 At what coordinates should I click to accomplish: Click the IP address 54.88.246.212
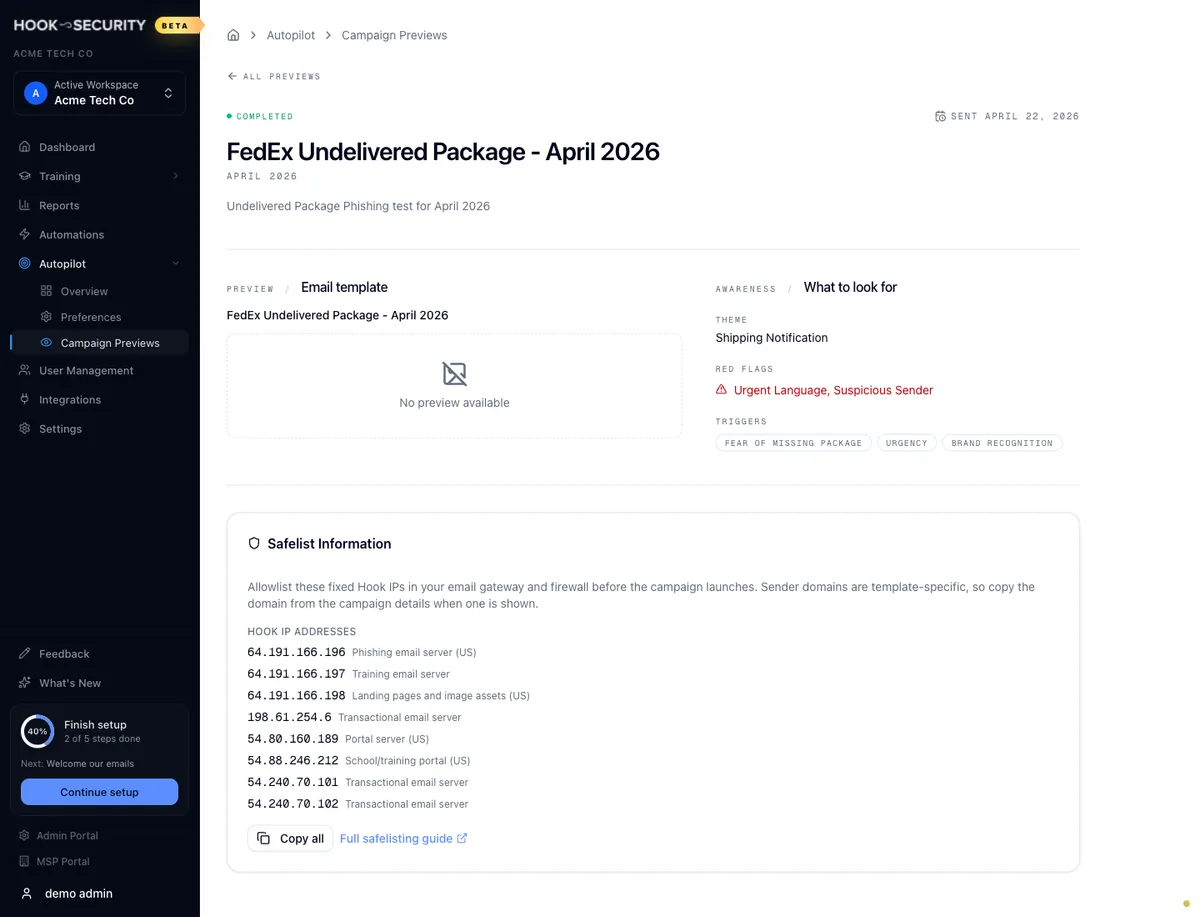pos(293,760)
